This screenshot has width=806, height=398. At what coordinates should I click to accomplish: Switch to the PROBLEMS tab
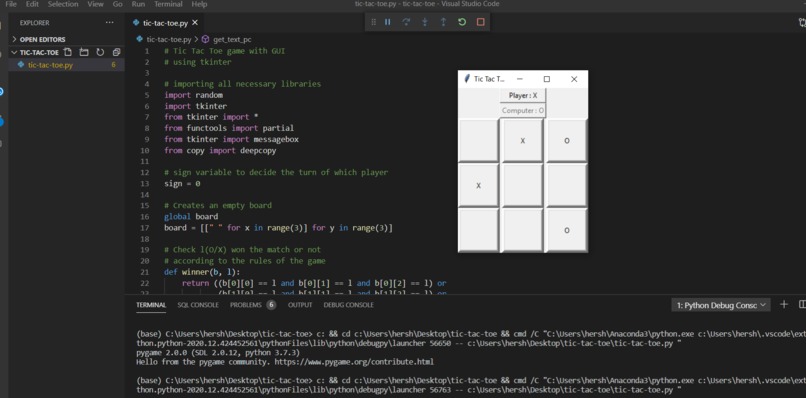pos(252,305)
